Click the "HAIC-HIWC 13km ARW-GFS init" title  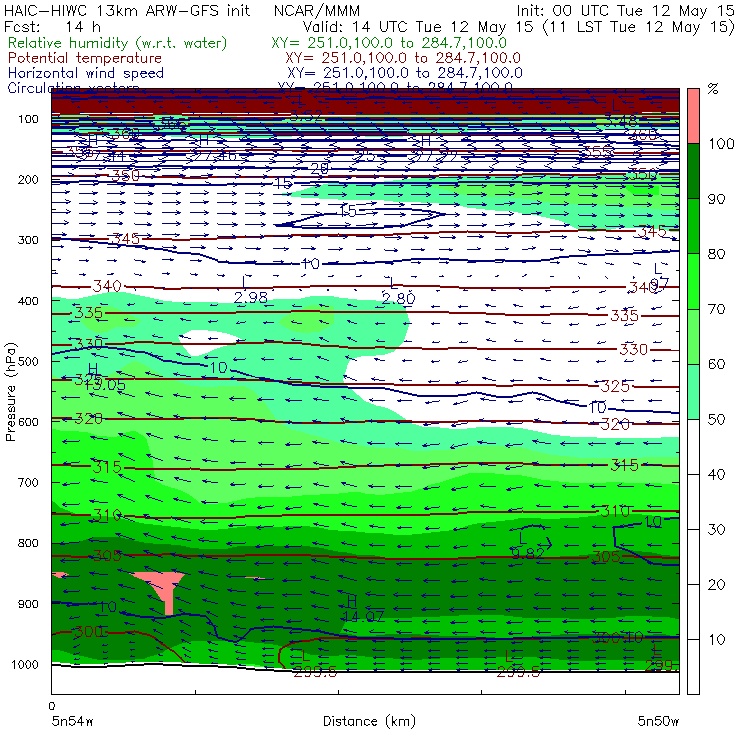127,10
